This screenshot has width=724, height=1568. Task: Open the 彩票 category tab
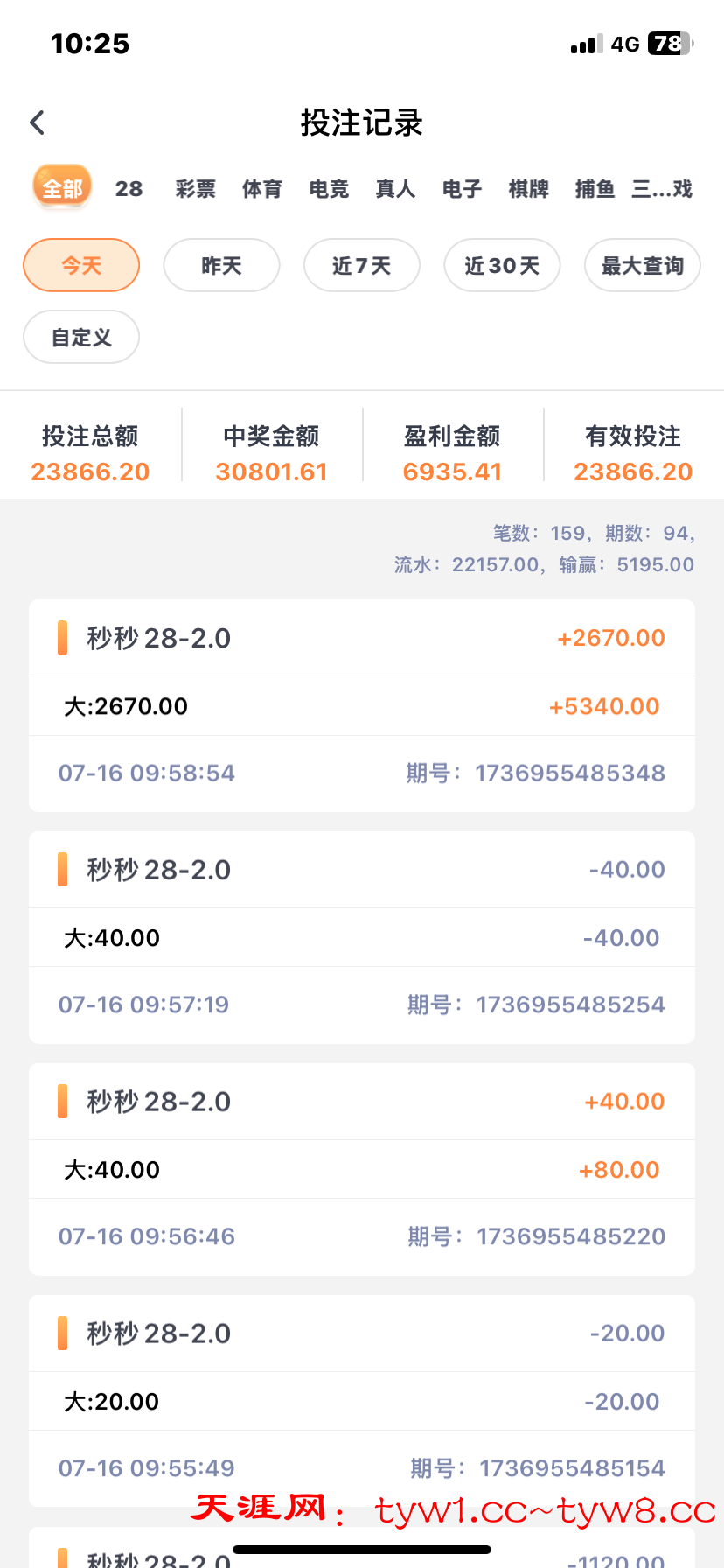click(x=195, y=189)
